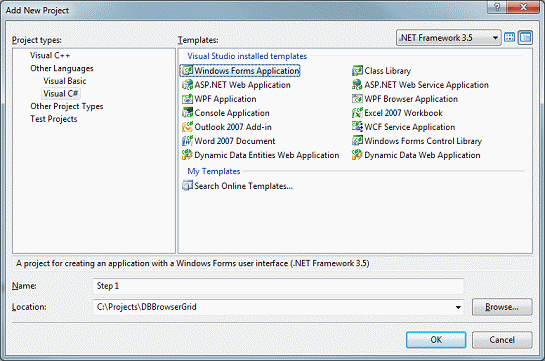Switch to small icons view
This screenshot has width=545, height=361.
coord(525,37)
